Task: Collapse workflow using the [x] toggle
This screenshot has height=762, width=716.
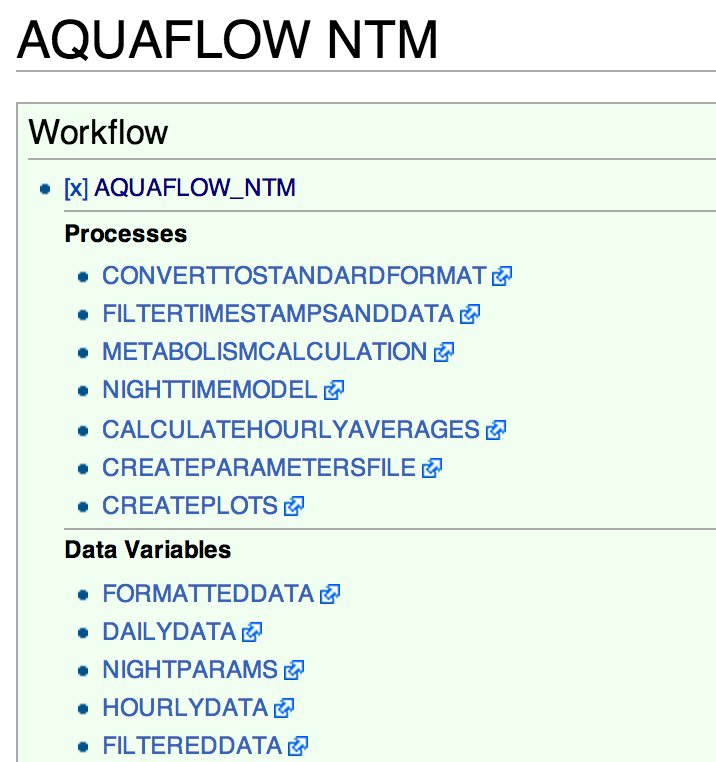Action: pyautogui.click(x=76, y=188)
